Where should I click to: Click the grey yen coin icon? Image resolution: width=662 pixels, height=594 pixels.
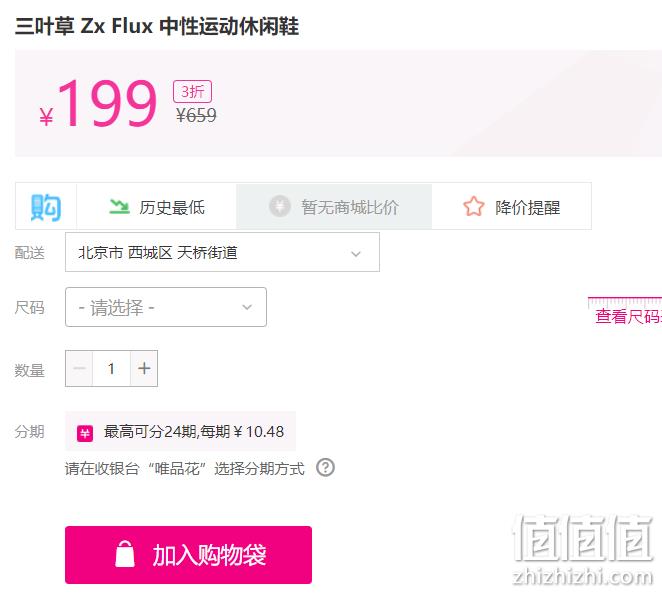(x=279, y=206)
